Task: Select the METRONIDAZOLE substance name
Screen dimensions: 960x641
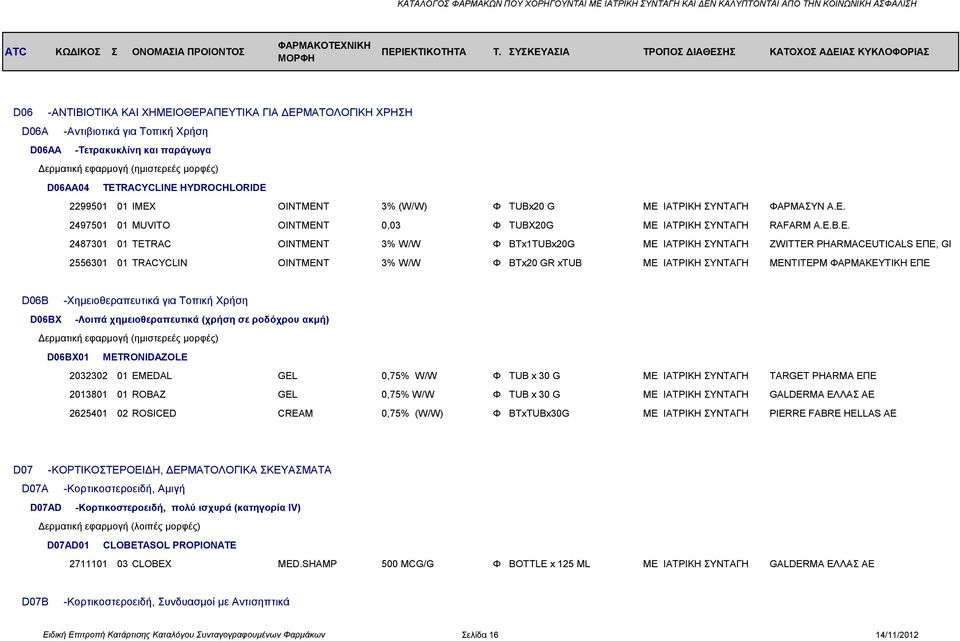Action: coord(145,357)
